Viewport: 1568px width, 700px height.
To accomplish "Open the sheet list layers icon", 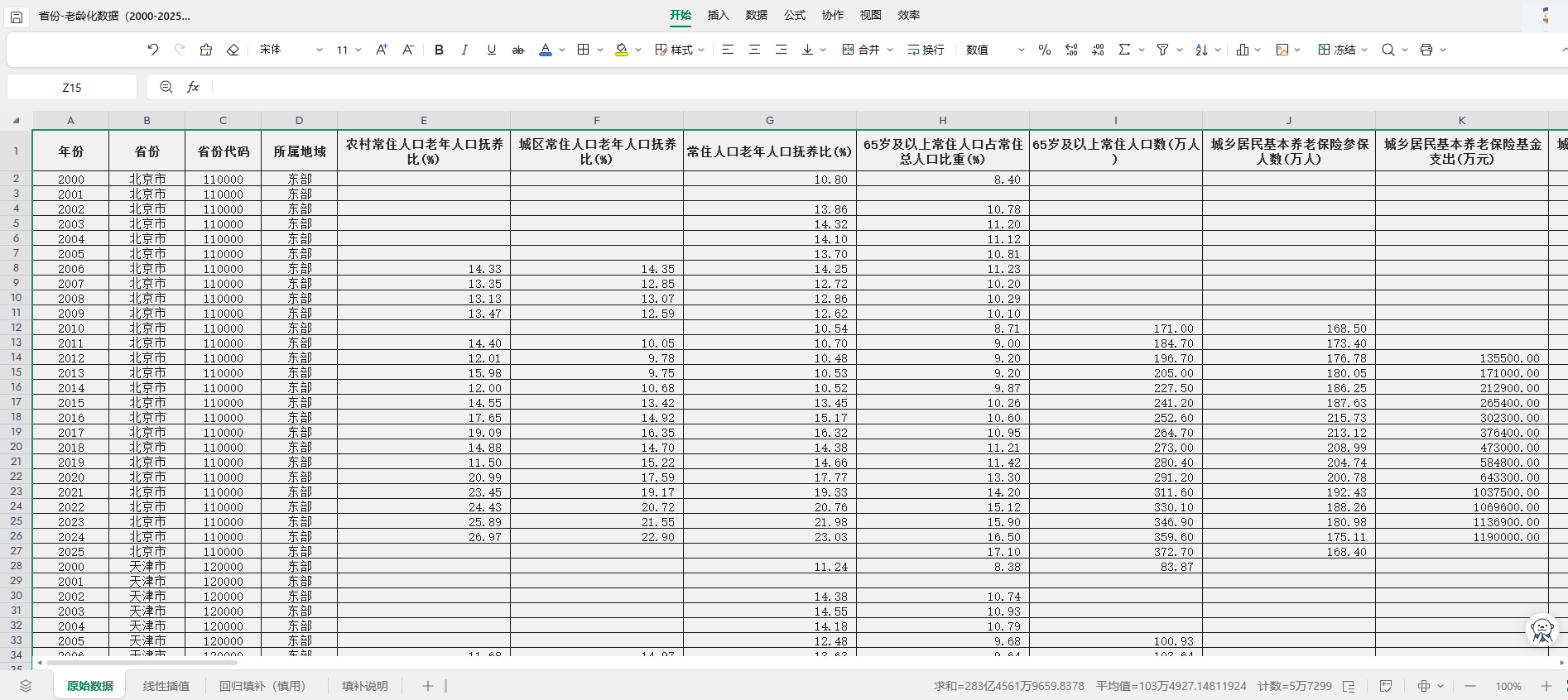I will pos(26,686).
